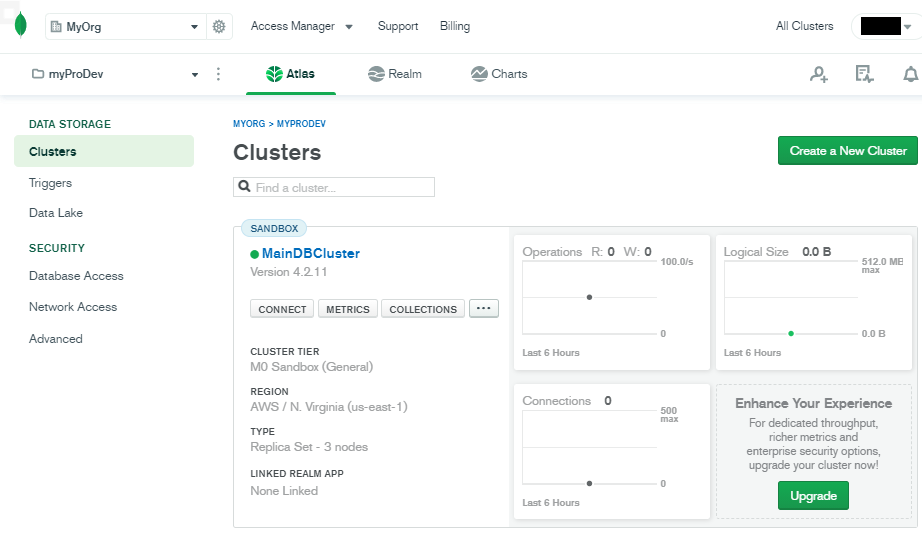The height and width of the screenshot is (536, 922).
Task: Click the search magnifier icon
Action: coord(245,187)
